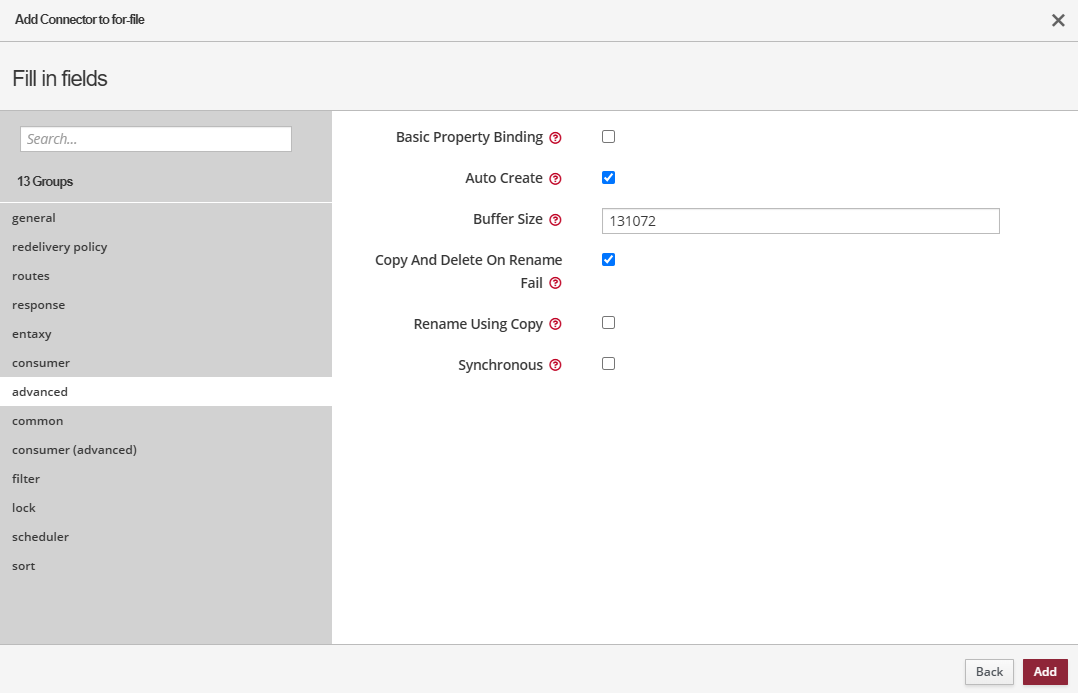This screenshot has height=693, width=1078.
Task: Focus the groups Search box
Action: point(156,139)
